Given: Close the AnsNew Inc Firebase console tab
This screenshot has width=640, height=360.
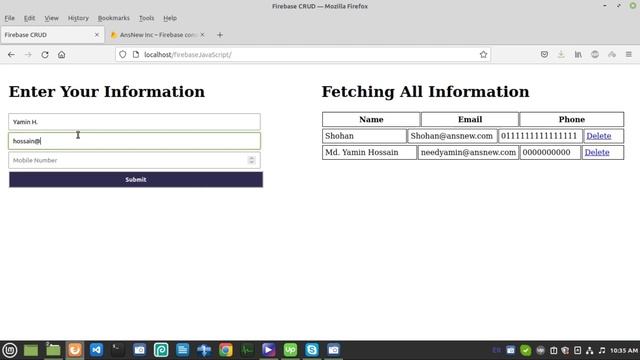Looking at the screenshot, I should coord(202,35).
